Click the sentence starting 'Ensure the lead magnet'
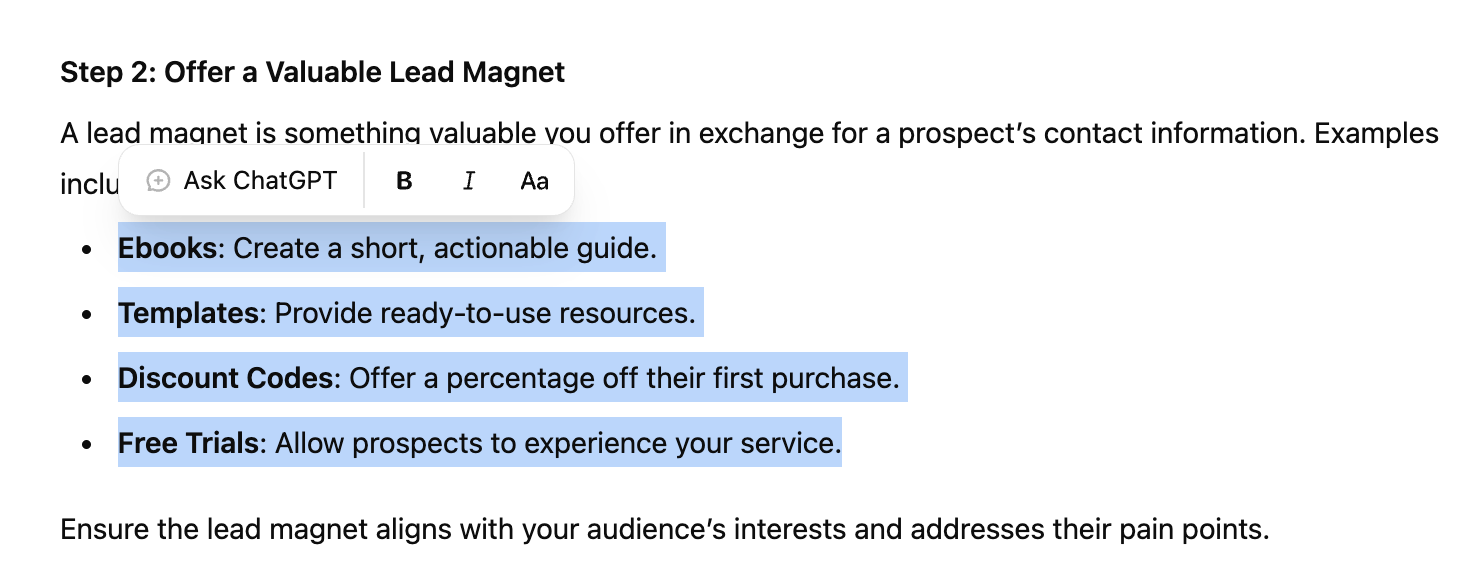 pyautogui.click(x=665, y=528)
